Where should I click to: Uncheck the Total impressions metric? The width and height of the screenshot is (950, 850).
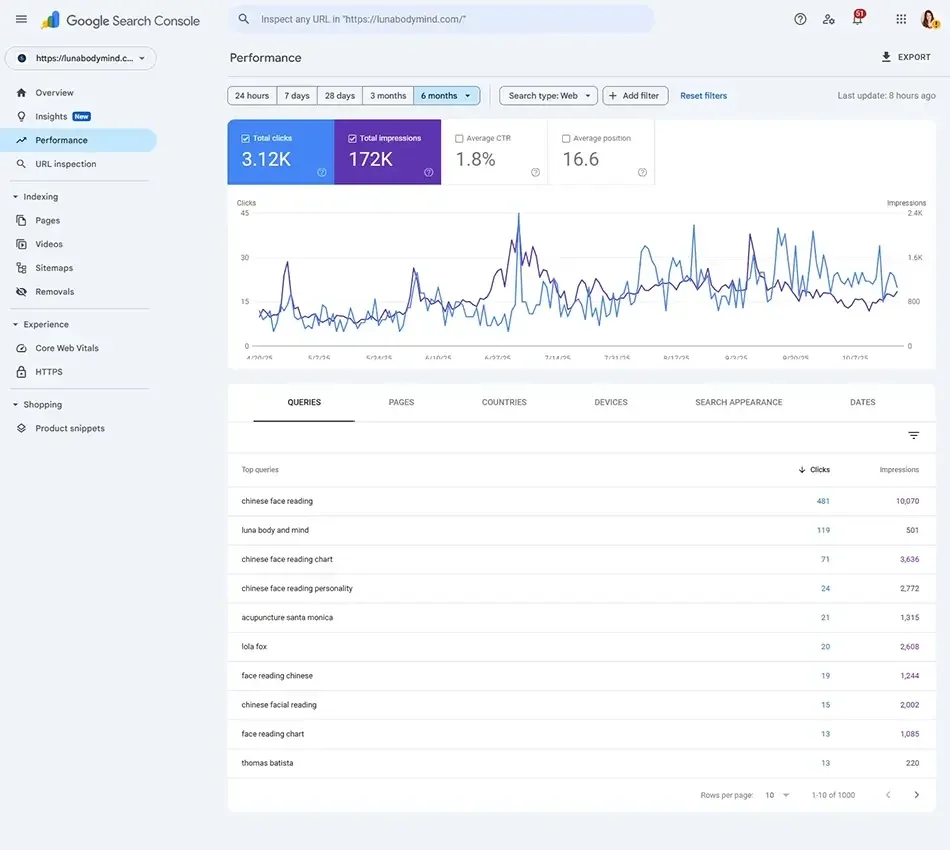point(351,138)
